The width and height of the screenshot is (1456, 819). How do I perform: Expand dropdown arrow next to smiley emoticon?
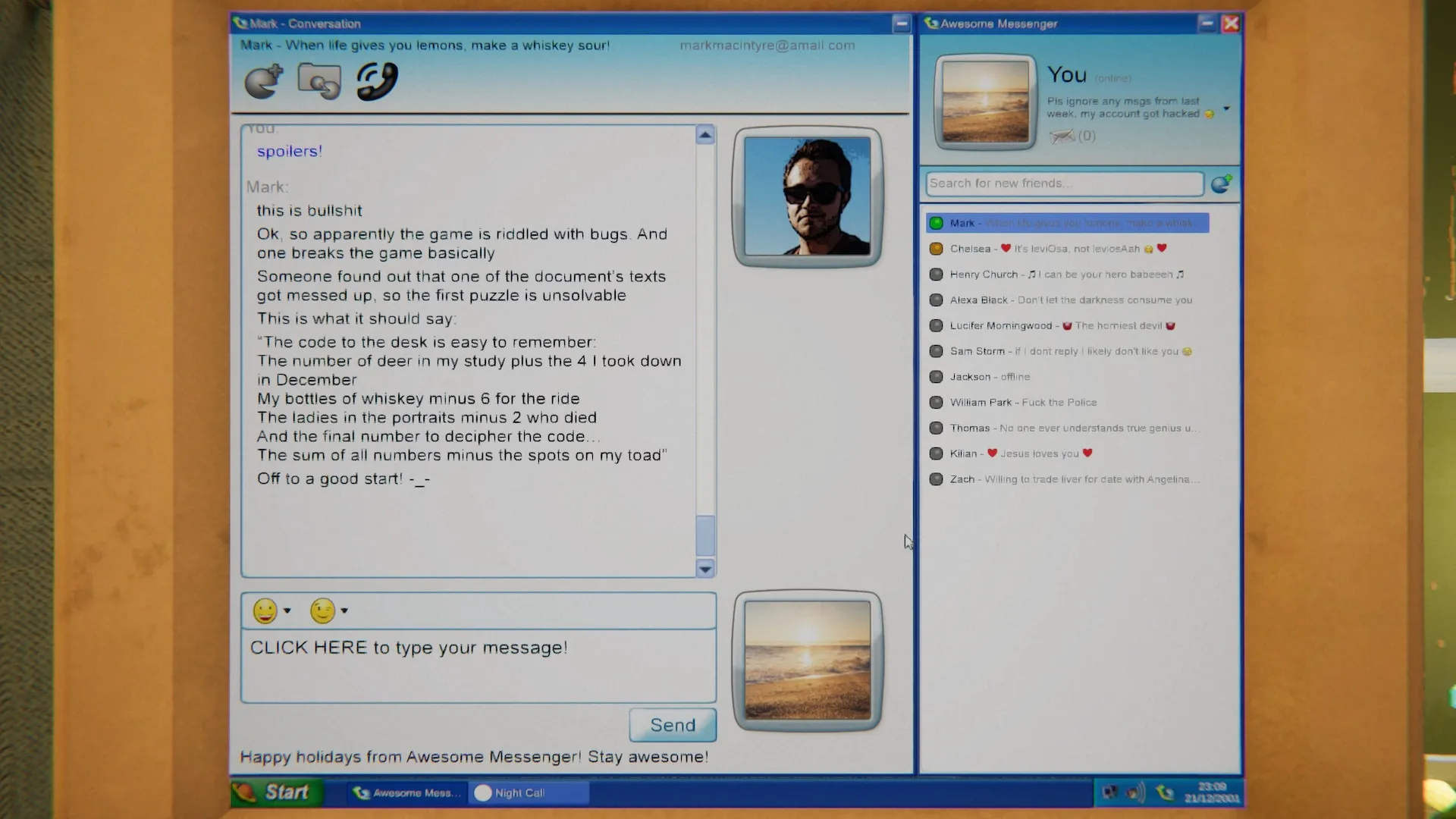(287, 610)
